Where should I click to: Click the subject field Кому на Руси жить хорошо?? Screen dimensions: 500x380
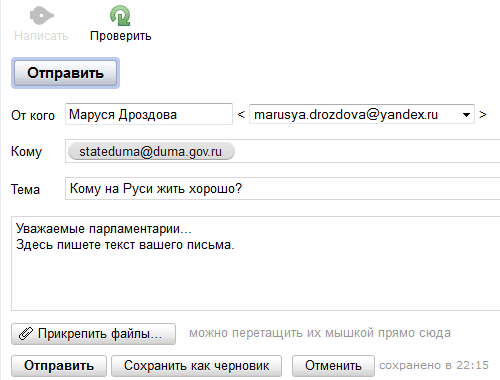(283, 189)
